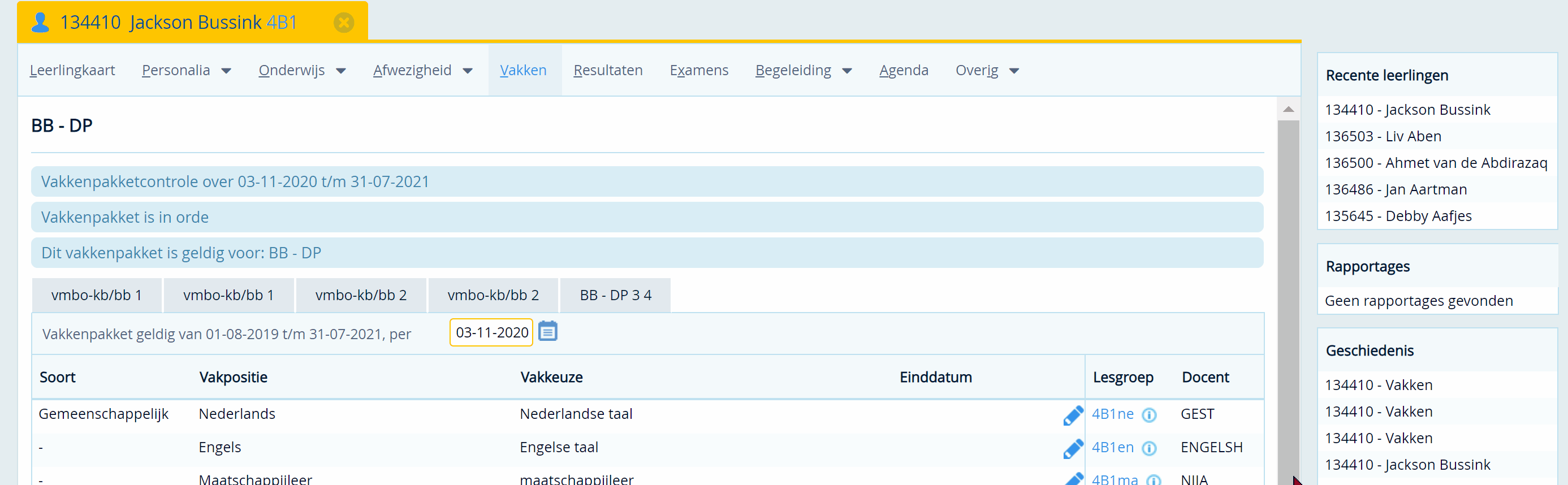Open the Leerlingkaart menu item
This screenshot has width=1568, height=485.
tap(72, 71)
